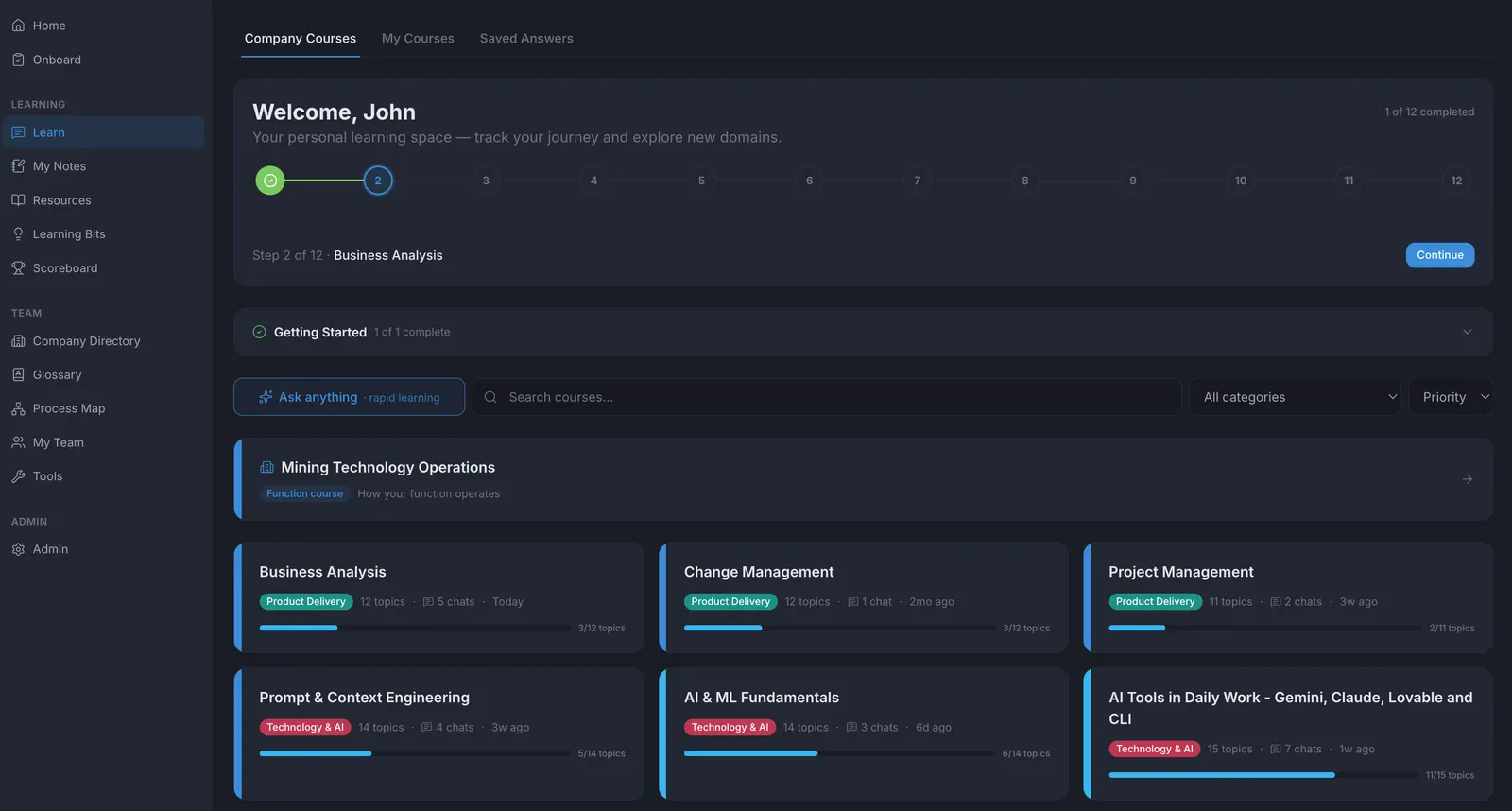This screenshot has height=811, width=1512.
Task: Click the magnifier icon in search box
Action: point(490,397)
